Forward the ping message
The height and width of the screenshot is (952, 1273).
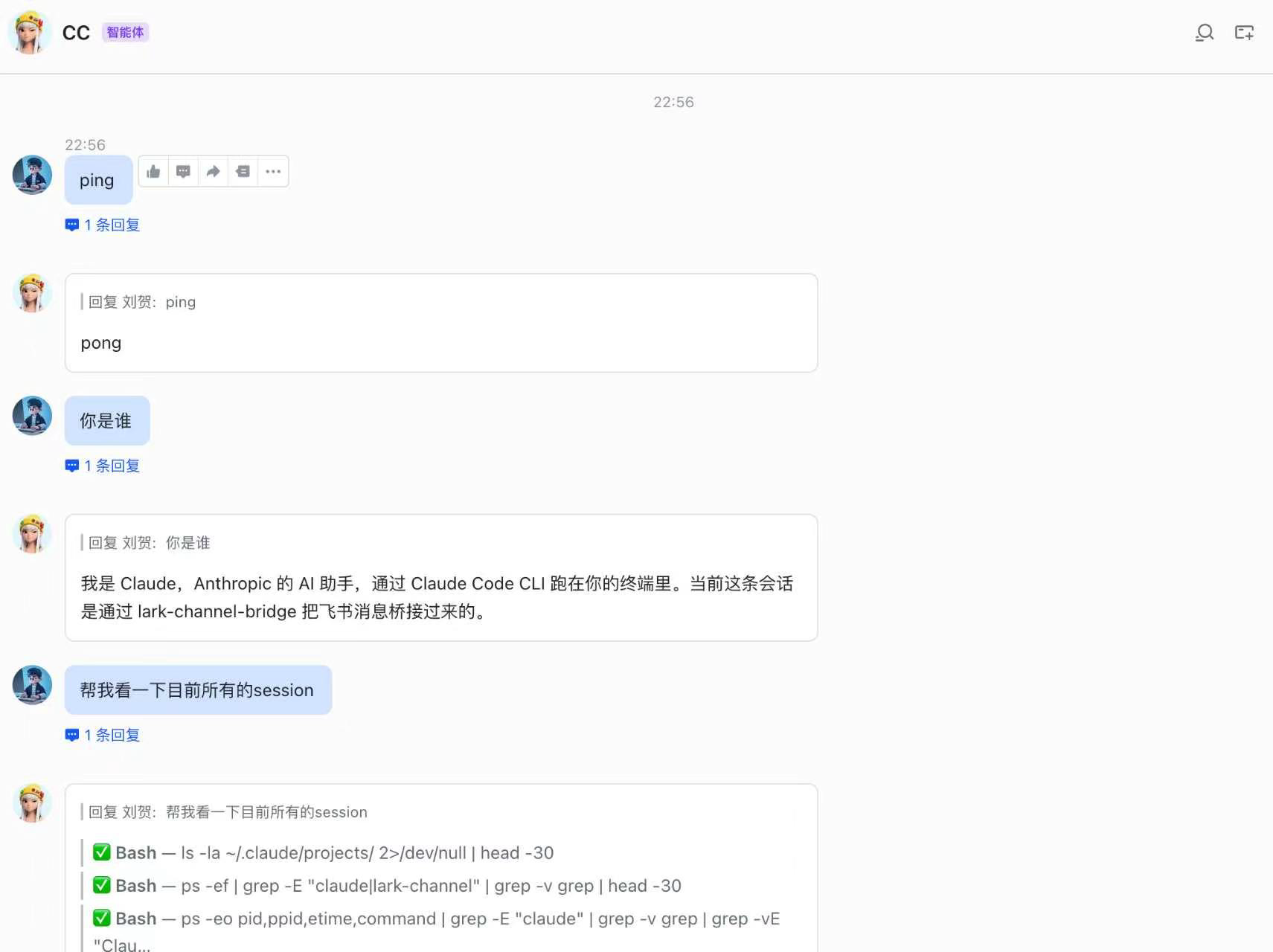213,172
